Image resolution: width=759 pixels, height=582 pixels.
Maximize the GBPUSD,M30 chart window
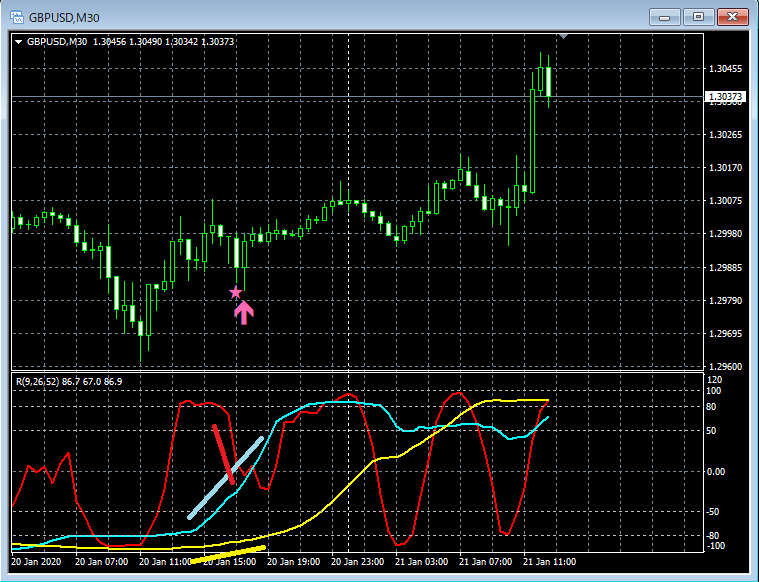[x=698, y=17]
